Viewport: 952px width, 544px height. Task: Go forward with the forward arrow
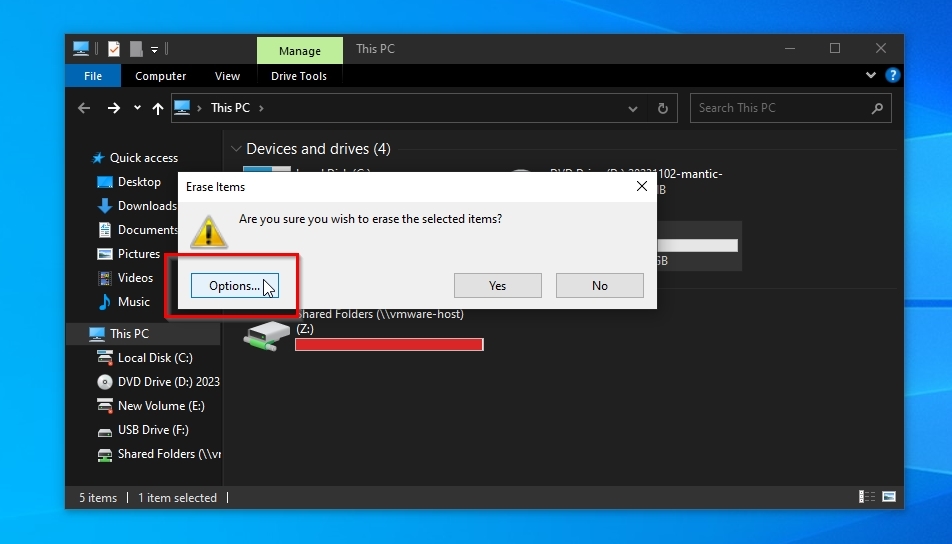coord(114,108)
